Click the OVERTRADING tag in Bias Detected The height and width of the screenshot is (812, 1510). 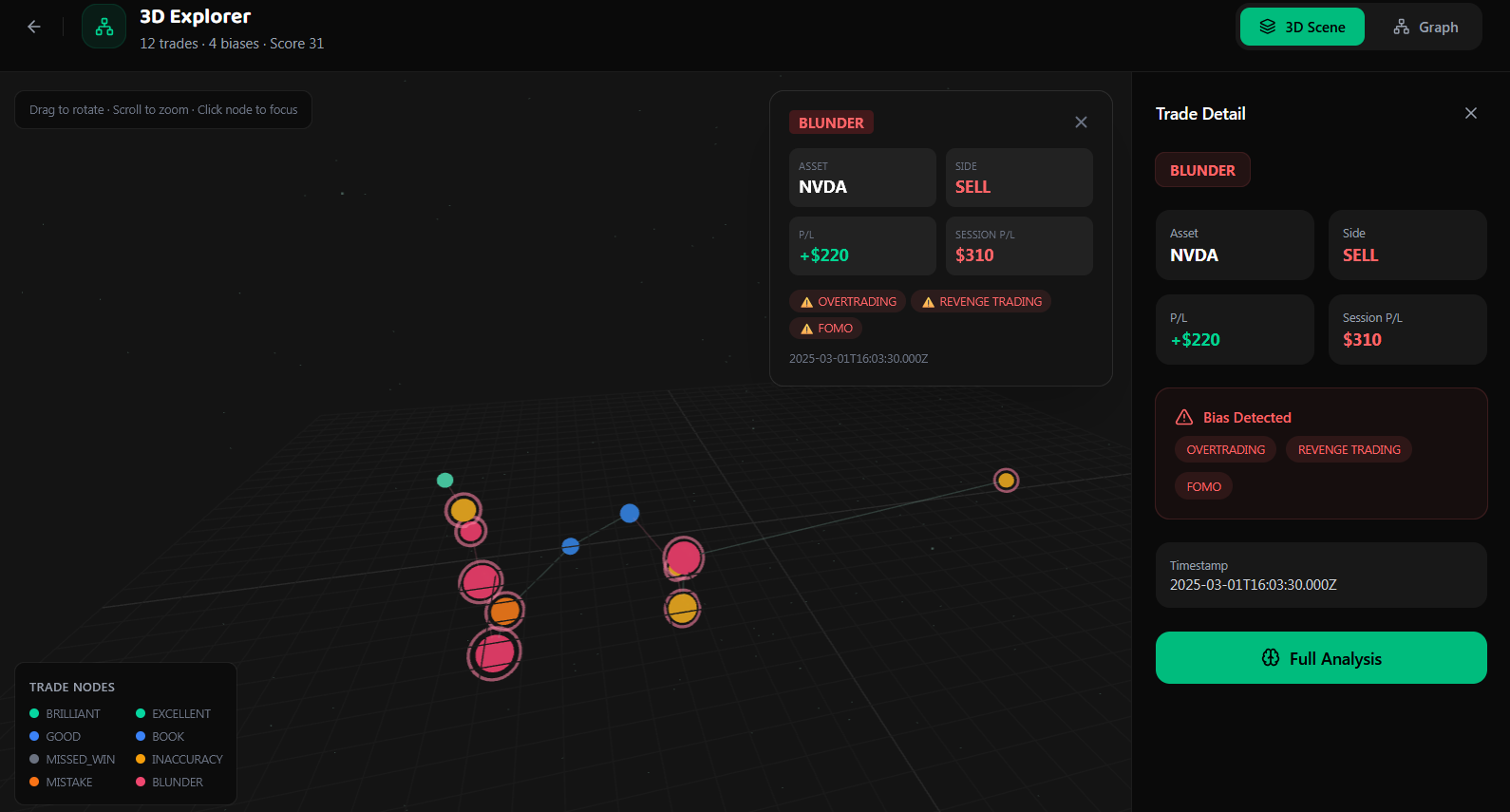pyautogui.click(x=1226, y=449)
